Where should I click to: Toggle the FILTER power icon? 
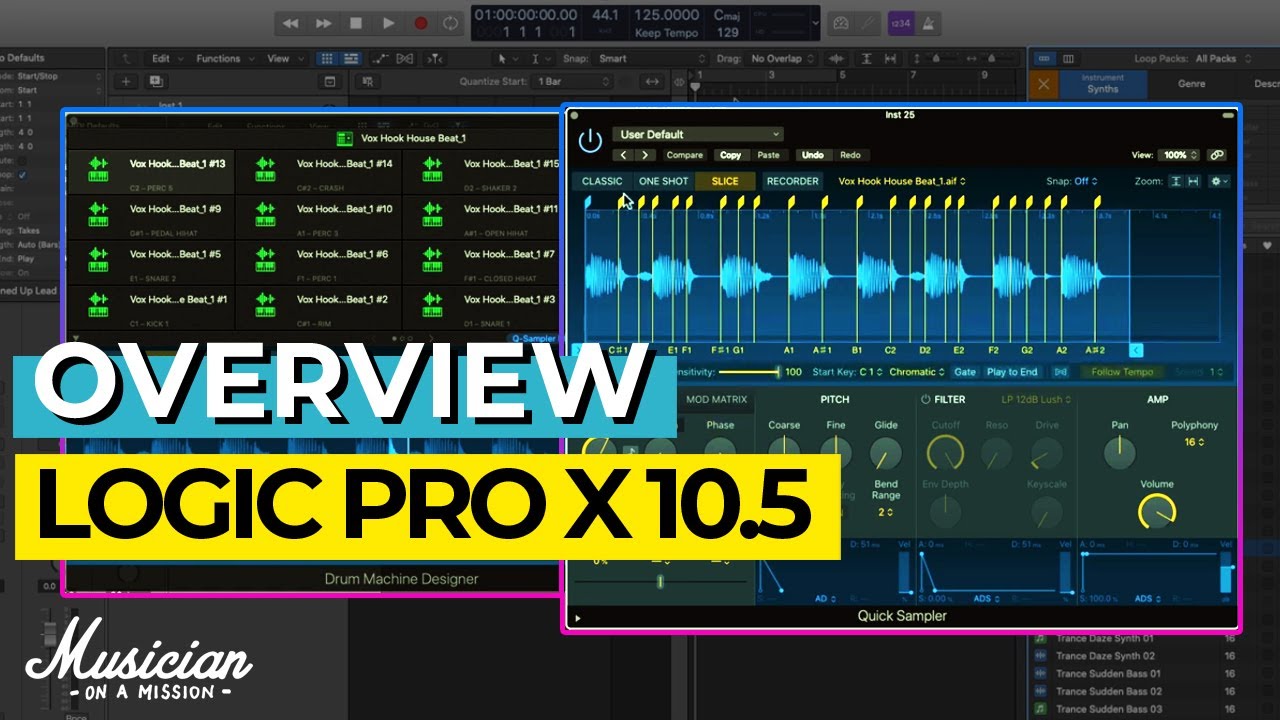coord(925,400)
